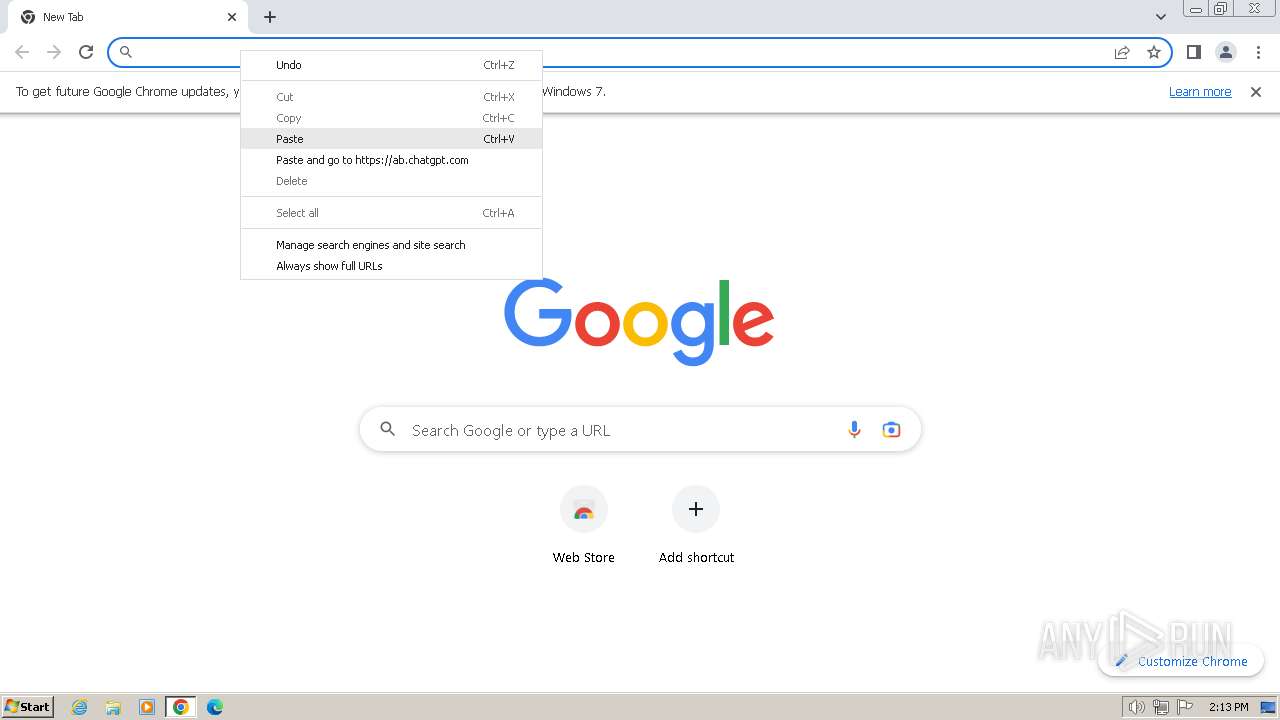Open the Web Store shortcut

pos(584,527)
